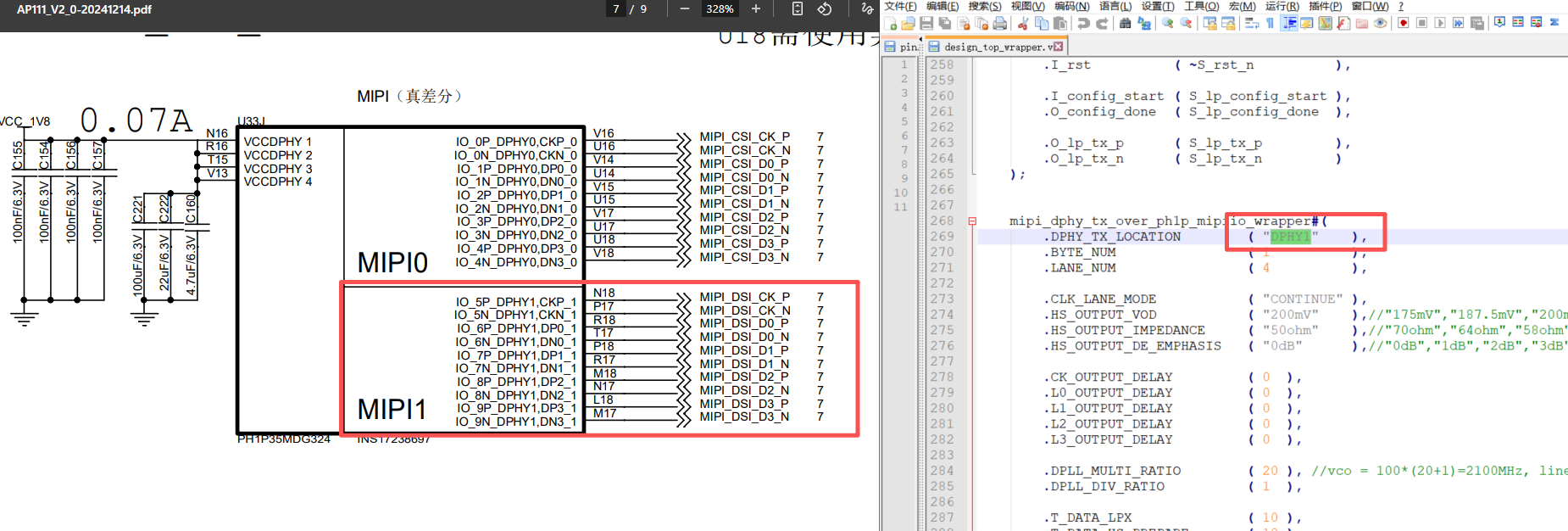Screen dimensions: 1568x531
Task: Zoom out the PDF with minus button
Action: pos(685,9)
